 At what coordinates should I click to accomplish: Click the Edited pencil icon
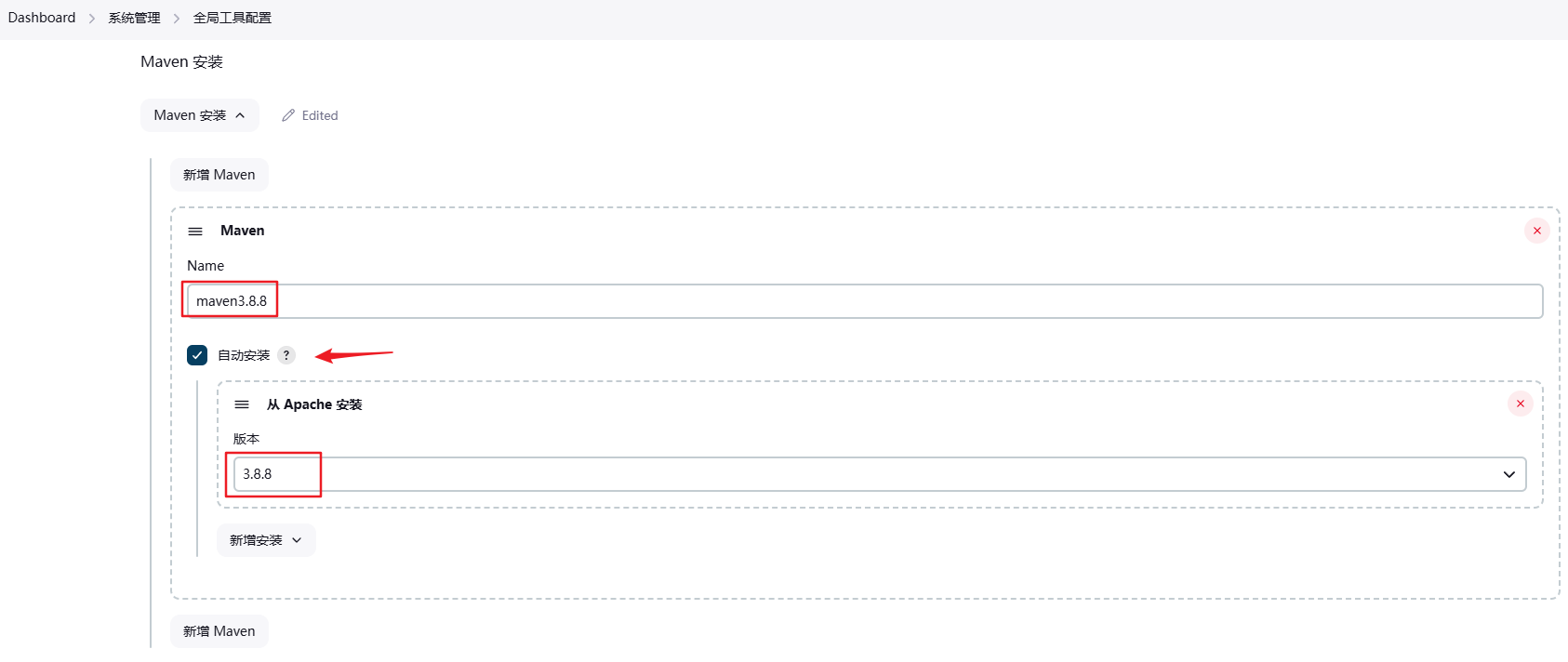(x=288, y=115)
